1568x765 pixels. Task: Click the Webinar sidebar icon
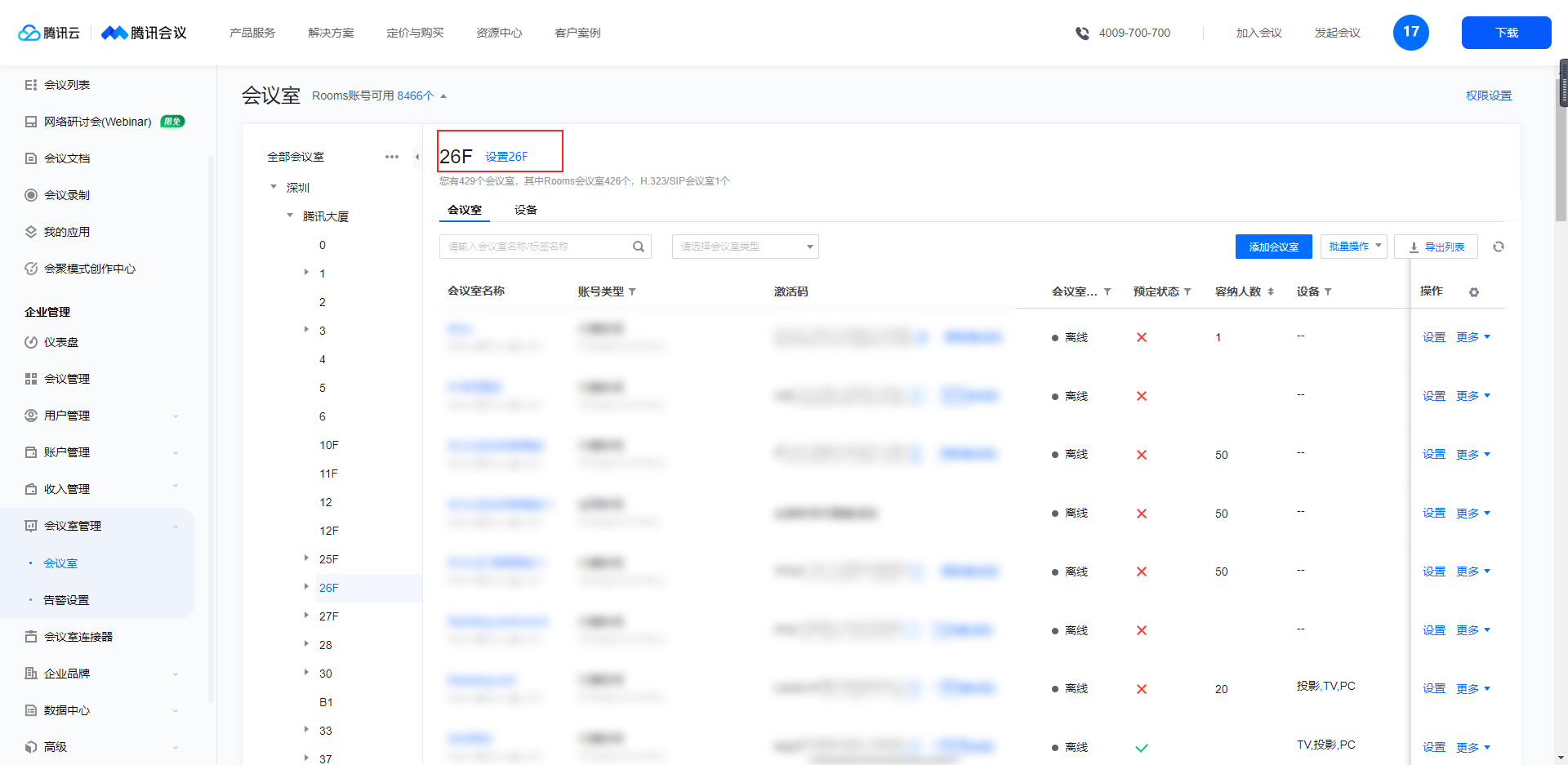(31, 122)
